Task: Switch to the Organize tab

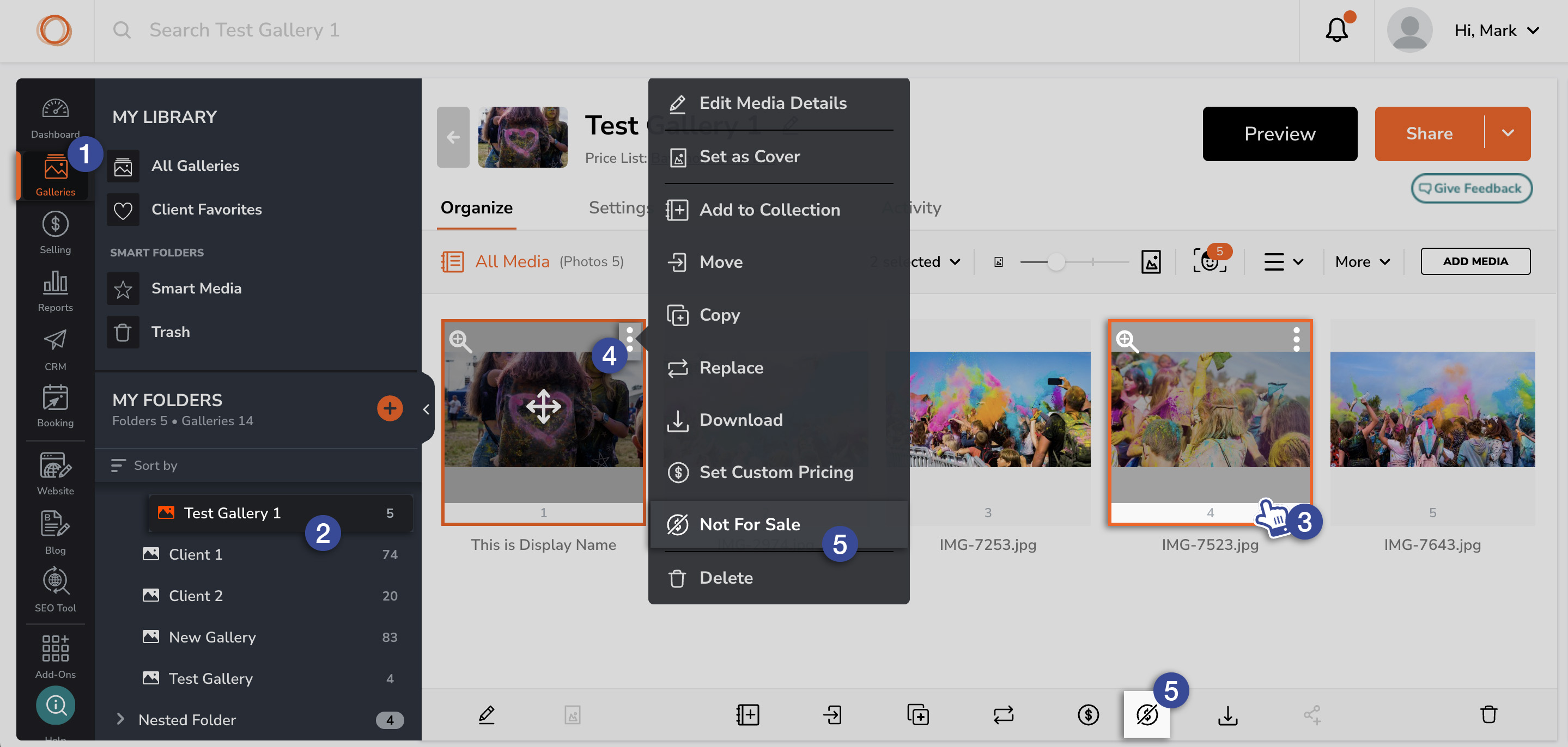Action: click(476, 208)
